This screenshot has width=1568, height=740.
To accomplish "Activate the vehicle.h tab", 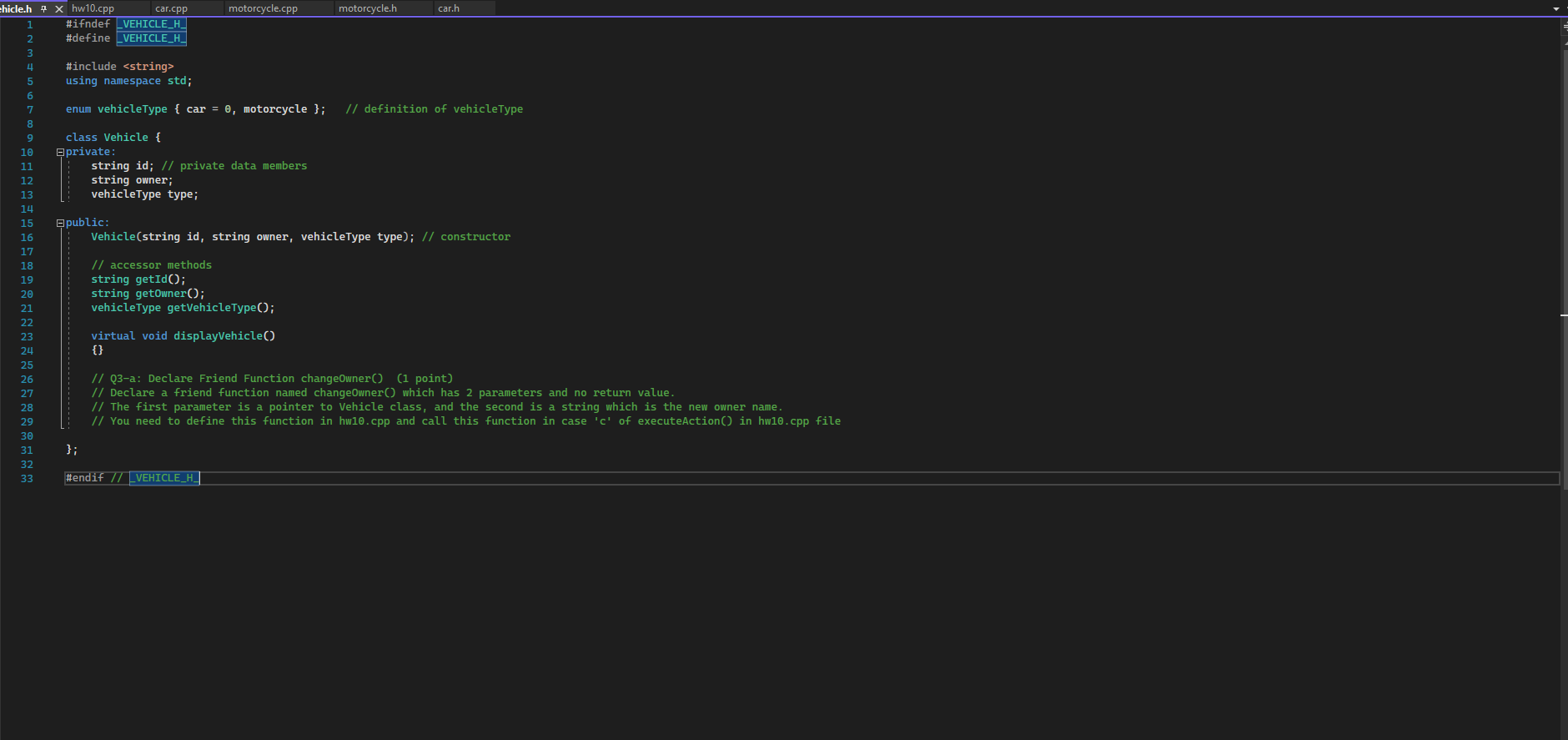I will point(16,8).
